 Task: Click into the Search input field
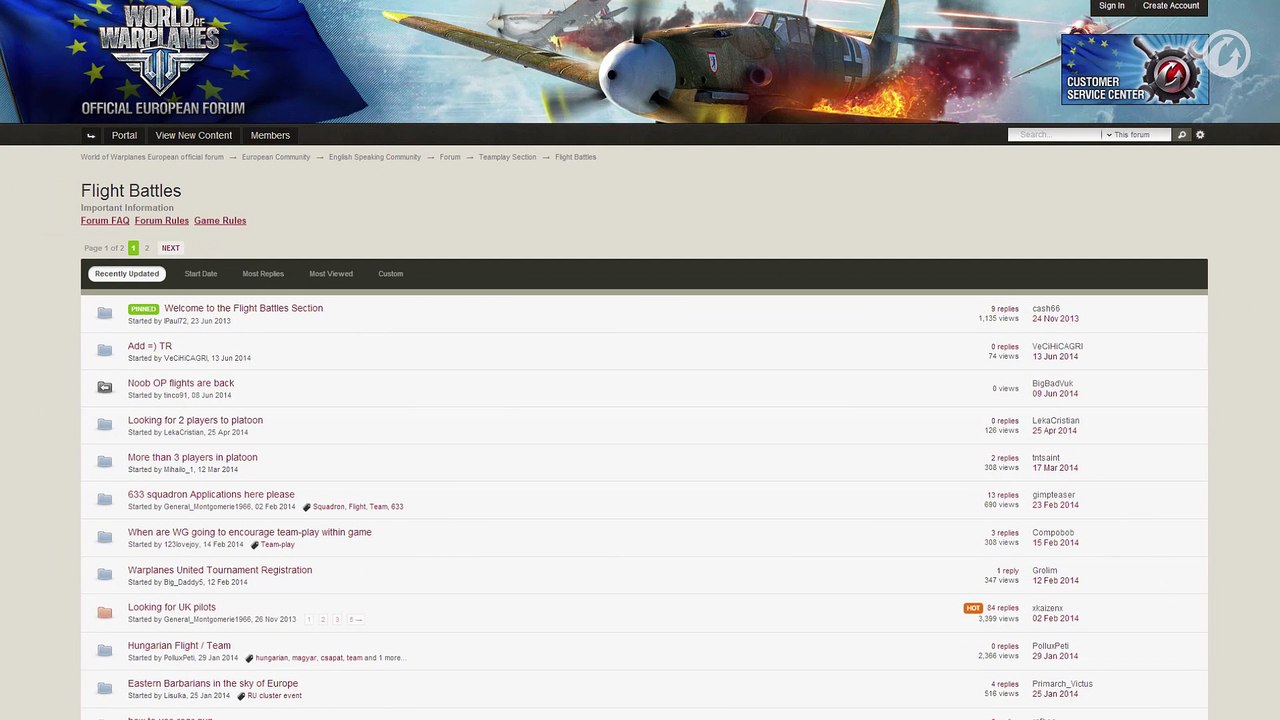click(1056, 134)
